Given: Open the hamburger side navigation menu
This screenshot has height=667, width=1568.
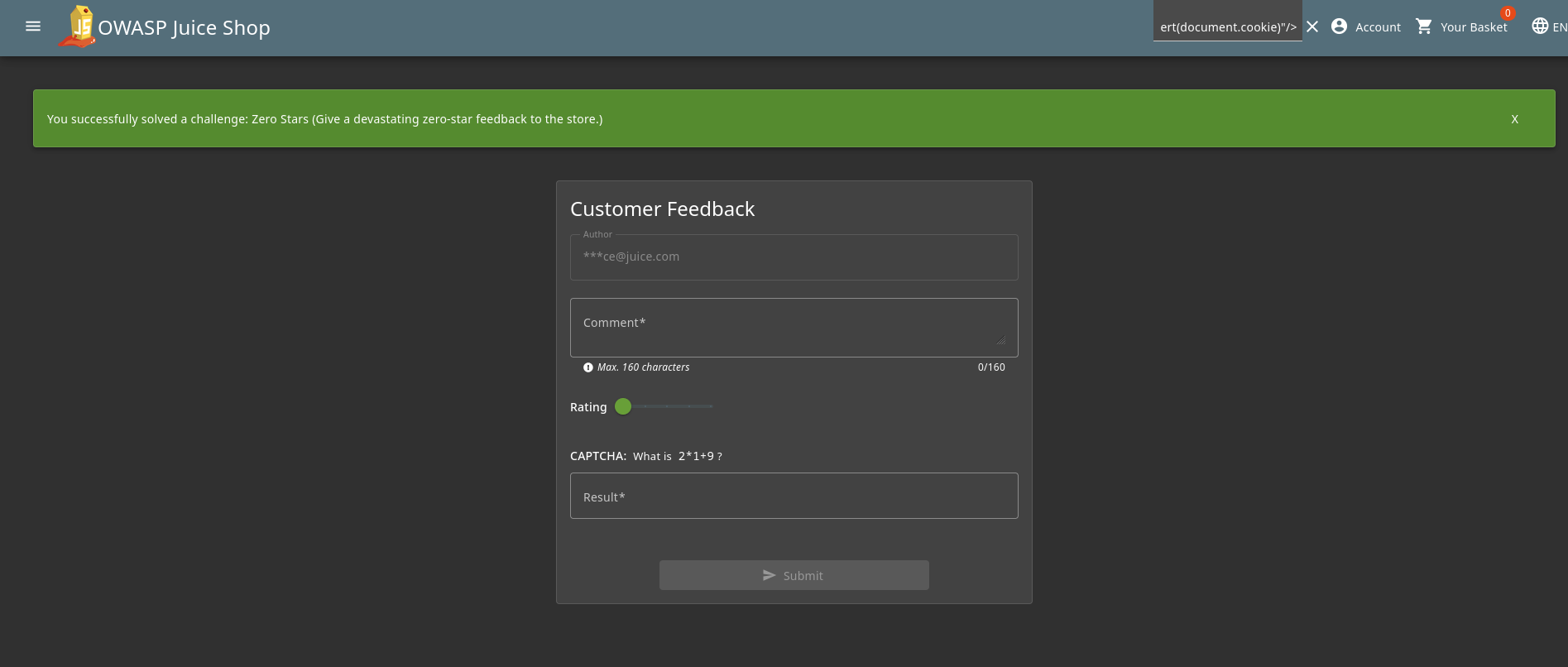Looking at the screenshot, I should coord(33,26).
